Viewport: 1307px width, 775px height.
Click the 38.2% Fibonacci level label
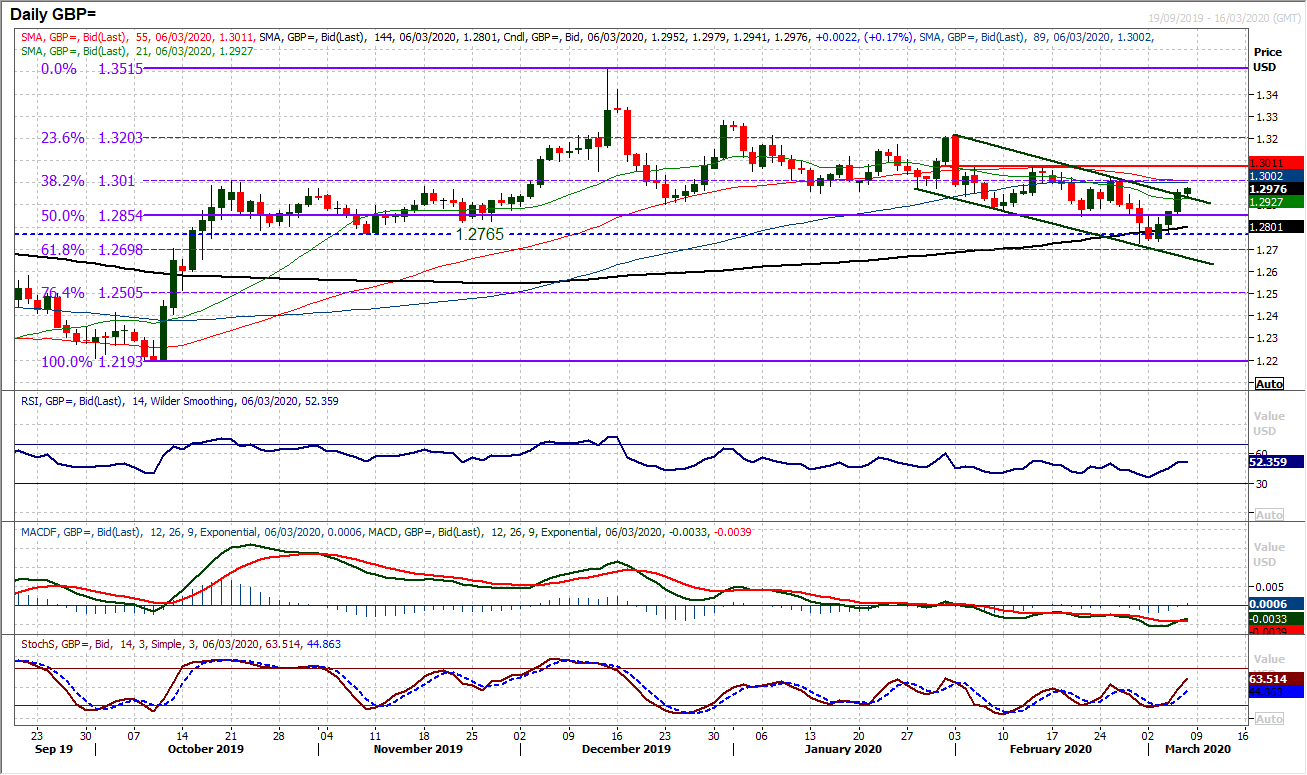pyautogui.click(x=62, y=183)
